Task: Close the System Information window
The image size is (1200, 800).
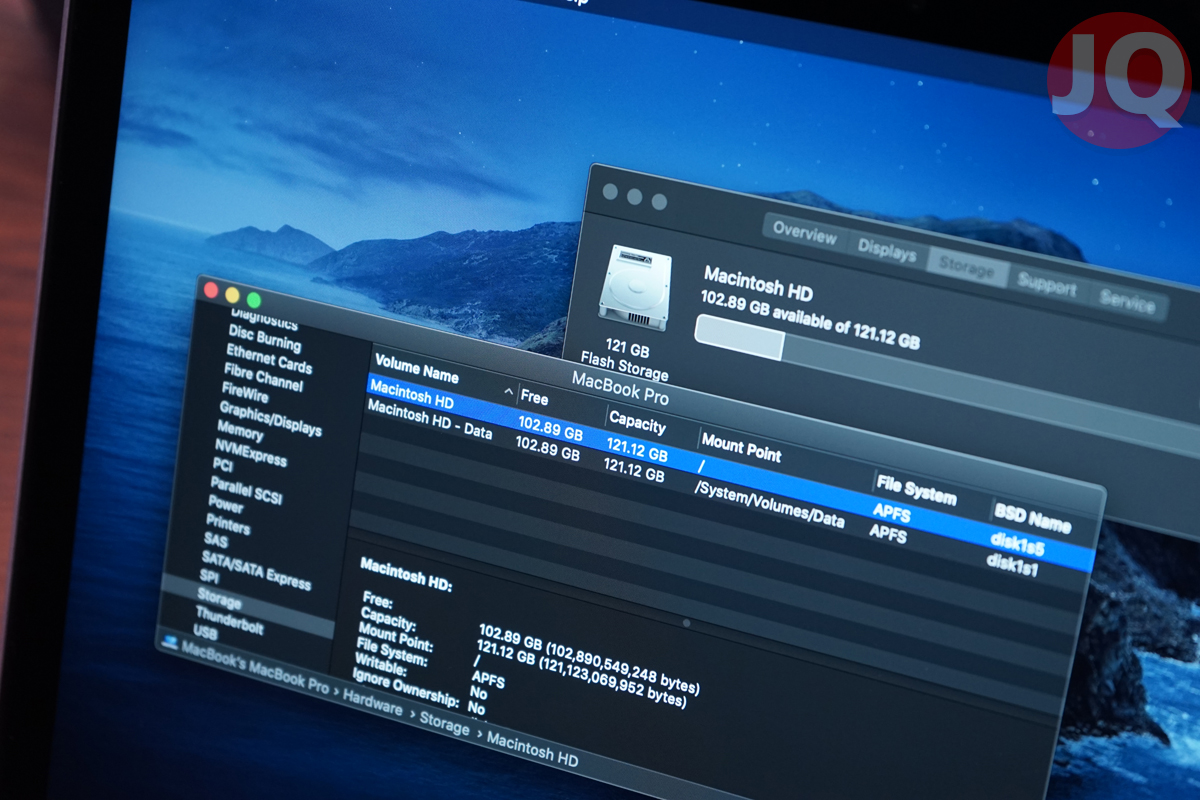Action: (x=211, y=290)
